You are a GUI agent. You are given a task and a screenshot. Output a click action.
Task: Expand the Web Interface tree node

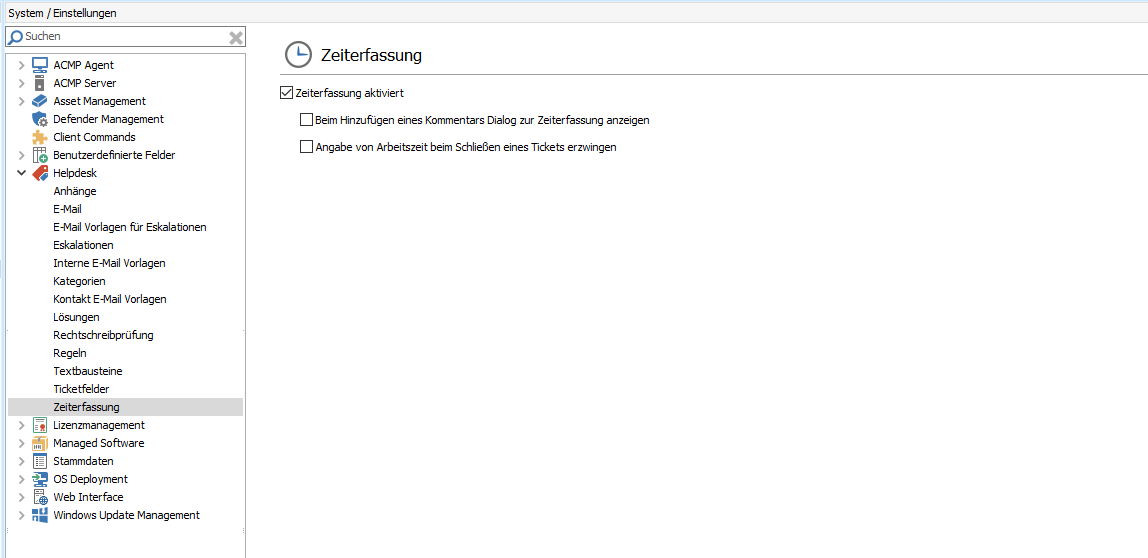[x=22, y=497]
